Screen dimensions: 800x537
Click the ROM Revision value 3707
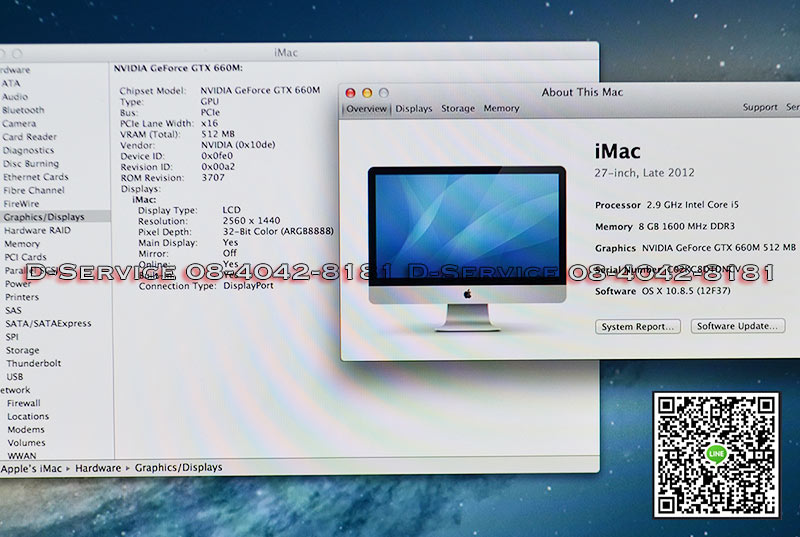[x=213, y=177]
